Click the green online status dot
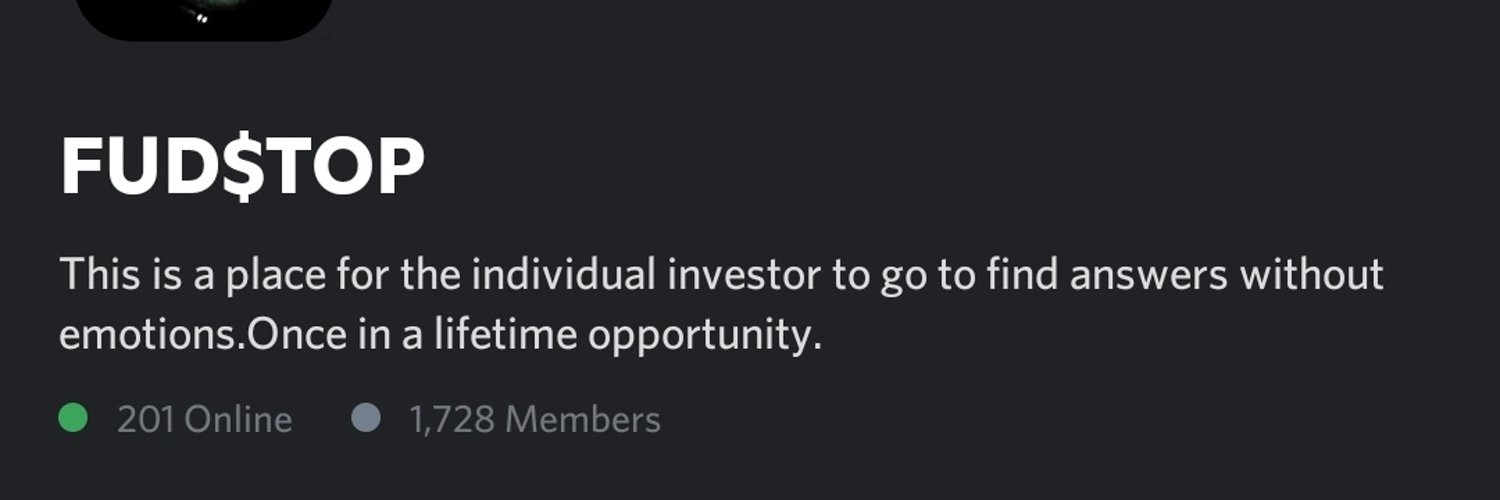This screenshot has width=1500, height=500. (x=72, y=419)
